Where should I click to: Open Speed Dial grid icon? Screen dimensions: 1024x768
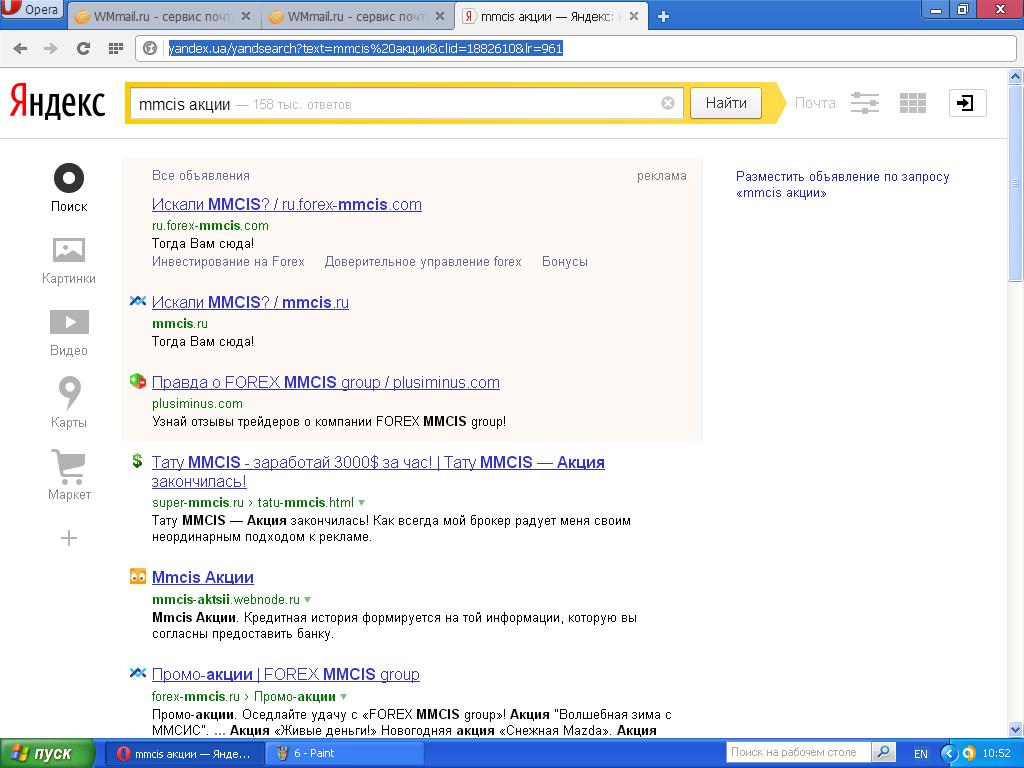pos(116,48)
